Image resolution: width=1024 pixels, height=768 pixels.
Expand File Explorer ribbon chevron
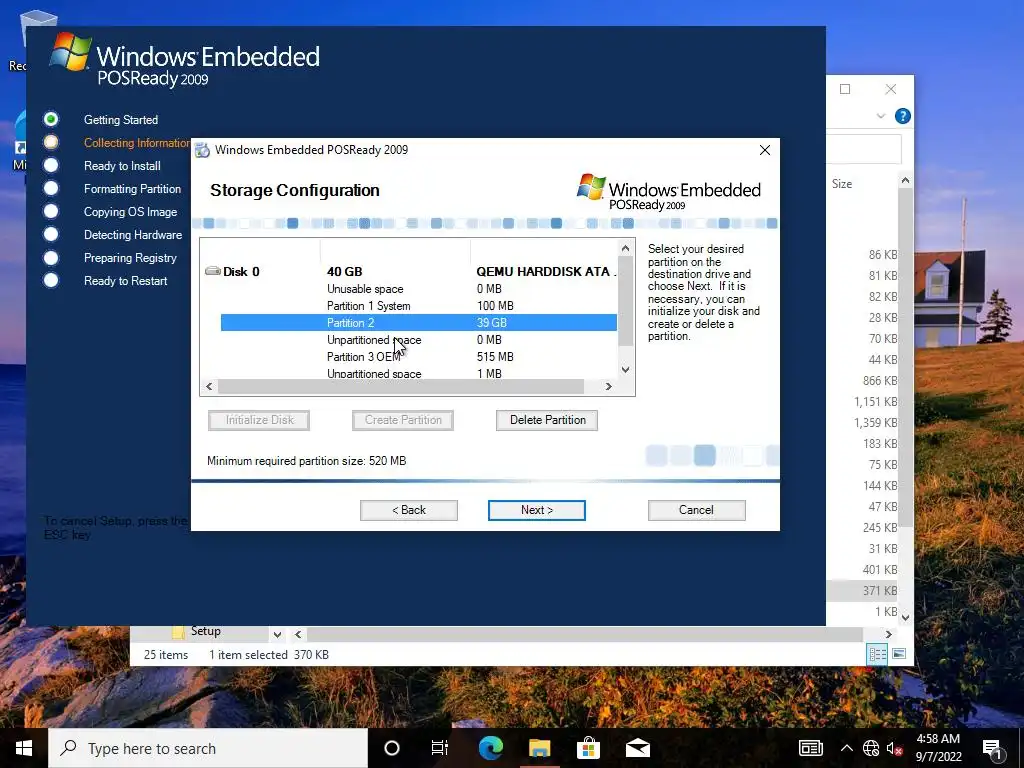pos(880,116)
